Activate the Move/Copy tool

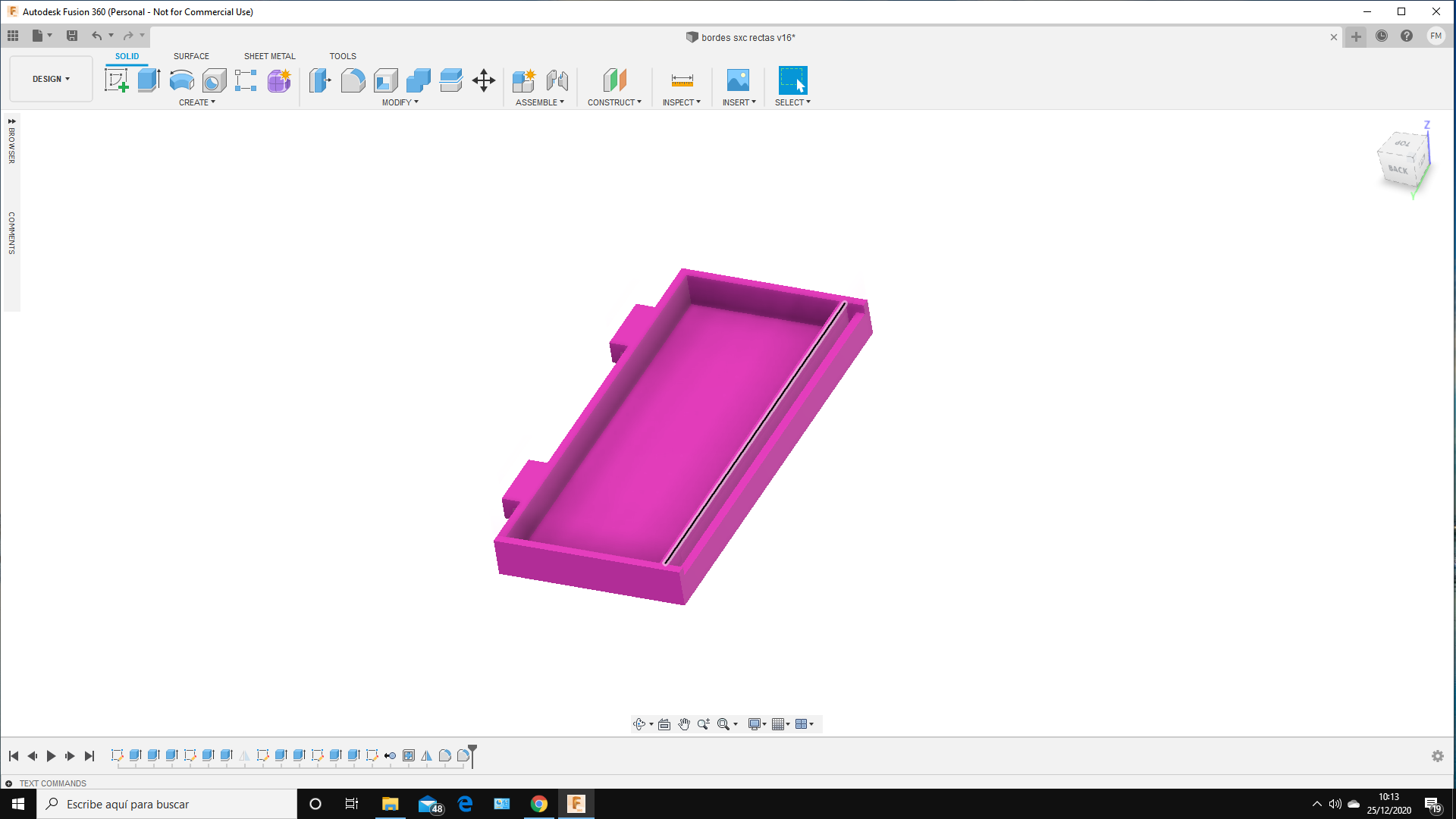pyautogui.click(x=484, y=80)
